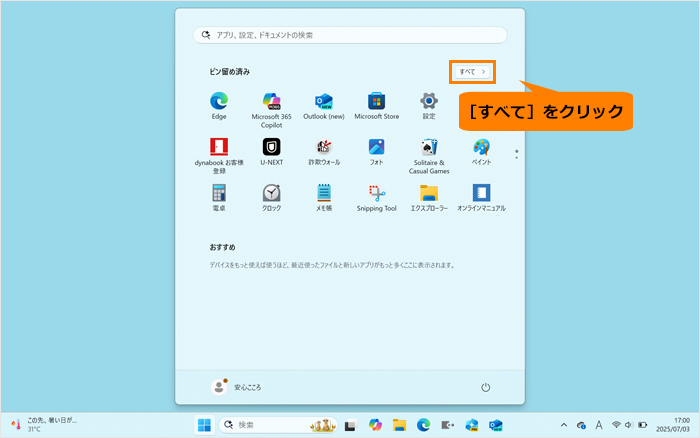Open Microsoft Store pinned app
Image resolution: width=700 pixels, height=438 pixels.
[376, 105]
